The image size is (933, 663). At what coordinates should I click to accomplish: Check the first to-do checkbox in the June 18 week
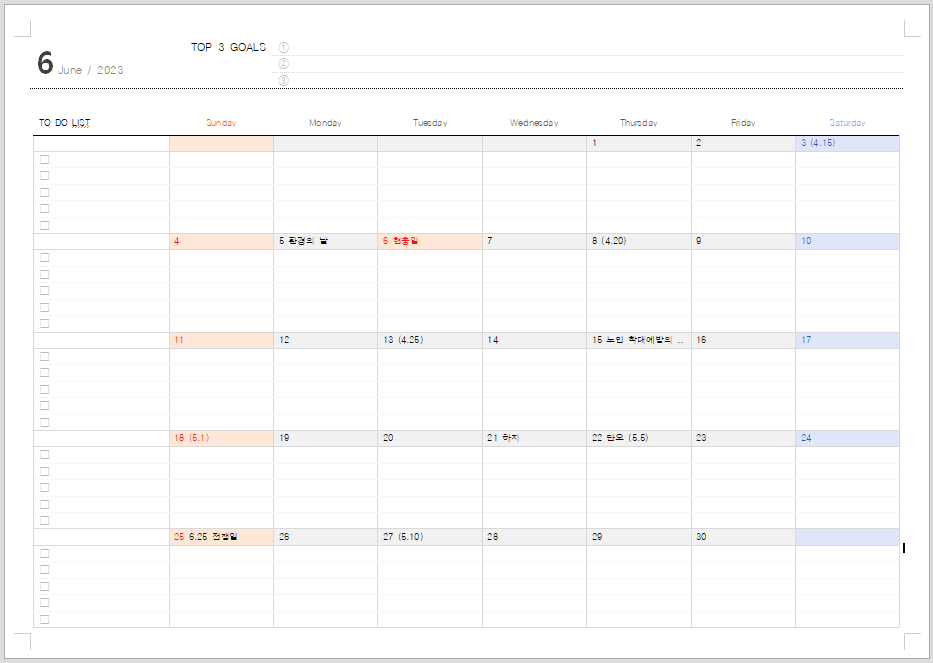point(45,455)
